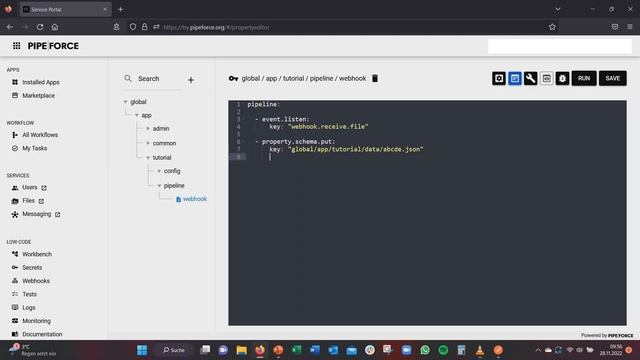
Task: Expand the common tree node
Action: tap(148, 143)
